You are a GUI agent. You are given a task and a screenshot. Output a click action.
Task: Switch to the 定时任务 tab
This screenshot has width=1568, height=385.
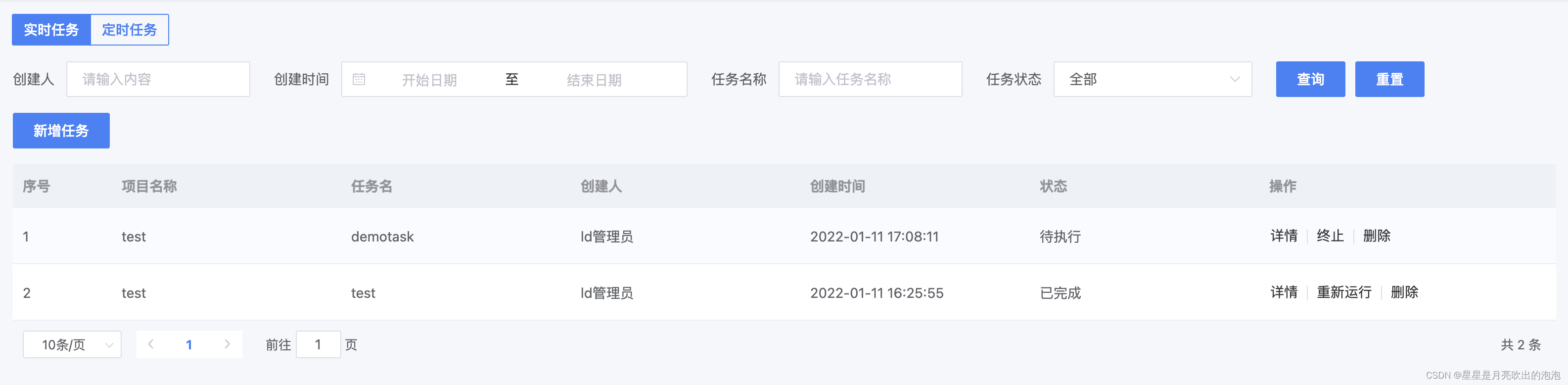click(x=130, y=30)
